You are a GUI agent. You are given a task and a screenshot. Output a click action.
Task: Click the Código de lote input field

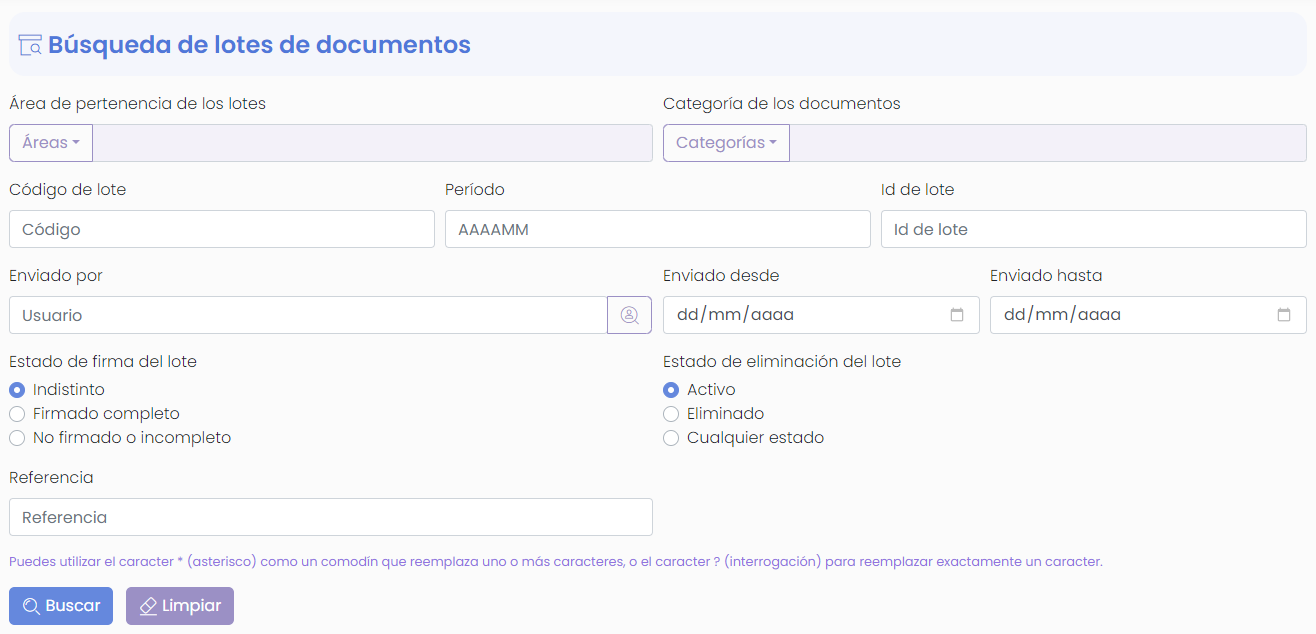(220, 229)
